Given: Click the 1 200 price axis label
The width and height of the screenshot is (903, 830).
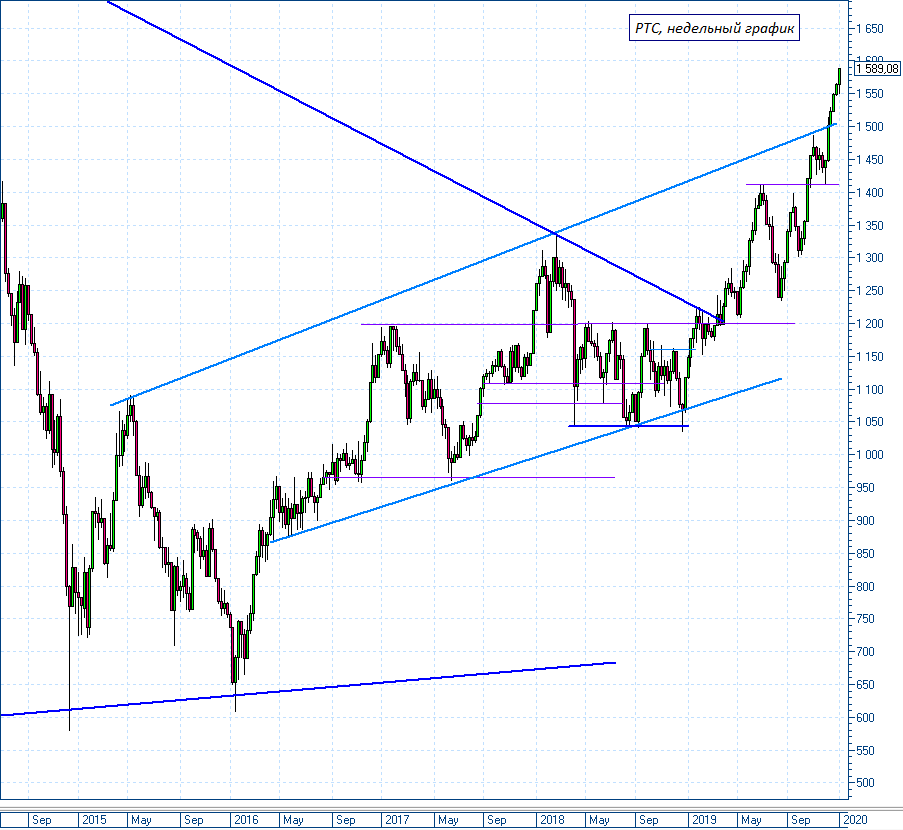Looking at the screenshot, I should (869, 324).
